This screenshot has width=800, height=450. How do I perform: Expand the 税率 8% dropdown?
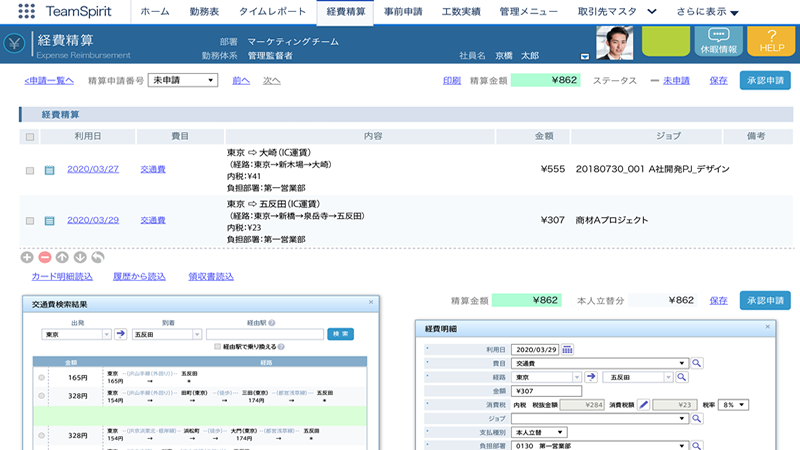coord(735,404)
